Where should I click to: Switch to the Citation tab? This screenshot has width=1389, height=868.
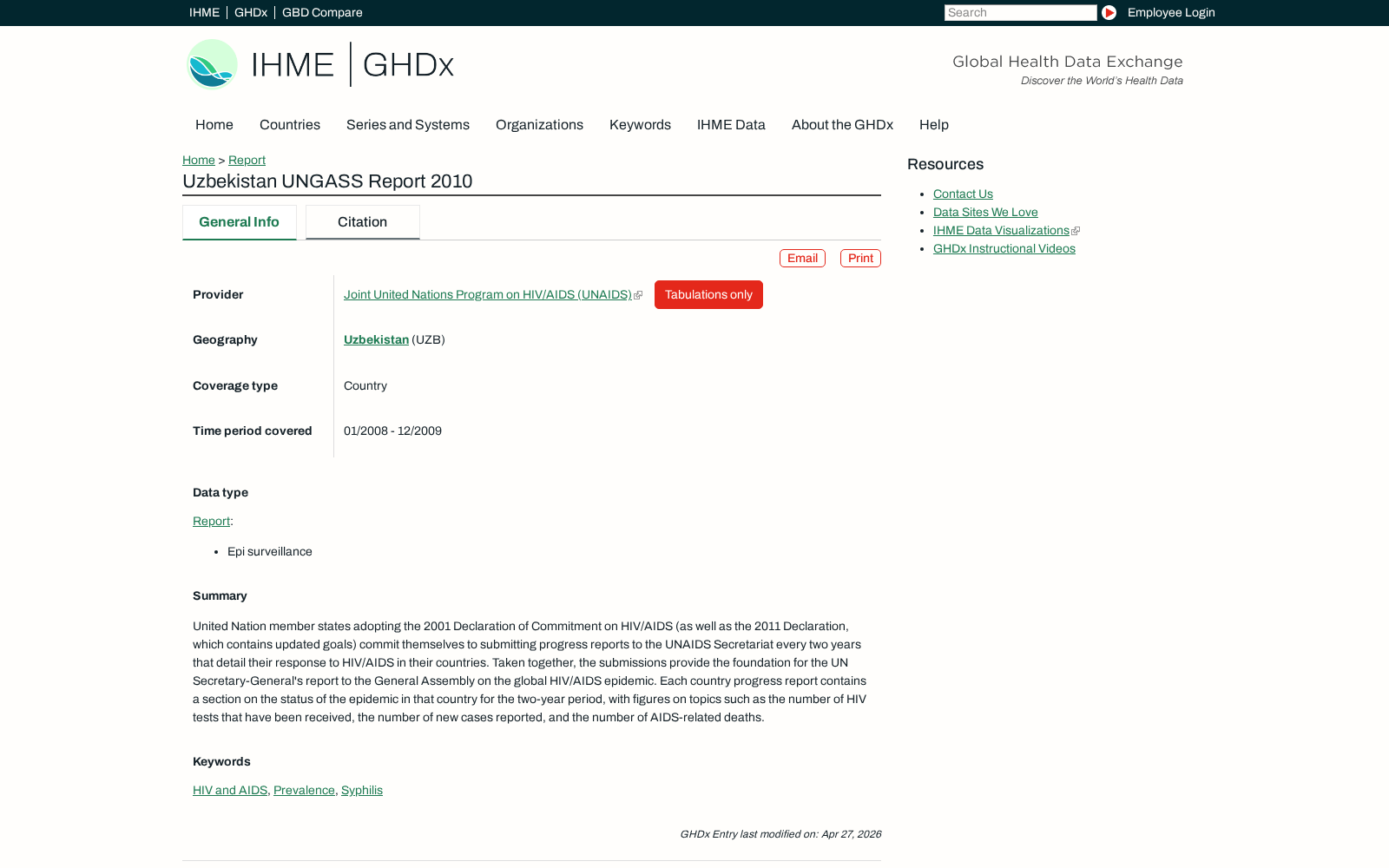point(362,222)
